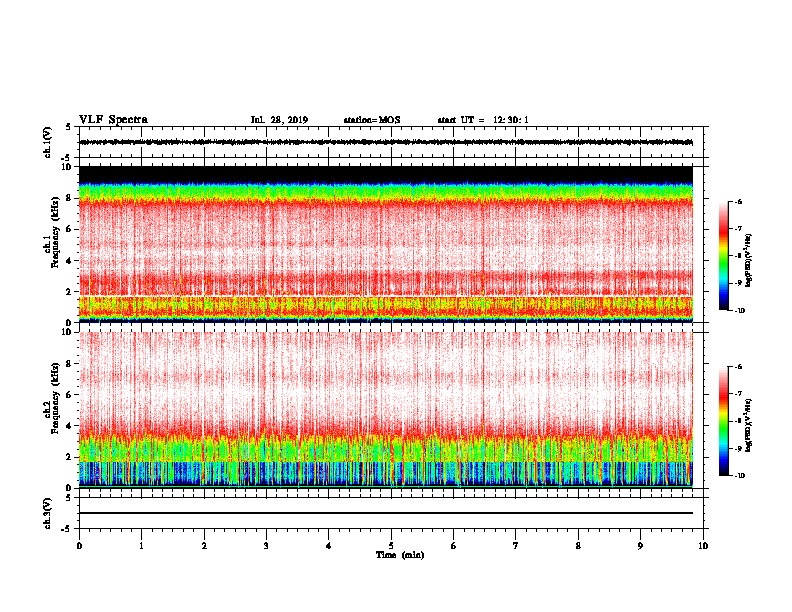Click time axis tick label "6"
Viewport: 792px width, 612px height.
454,546
